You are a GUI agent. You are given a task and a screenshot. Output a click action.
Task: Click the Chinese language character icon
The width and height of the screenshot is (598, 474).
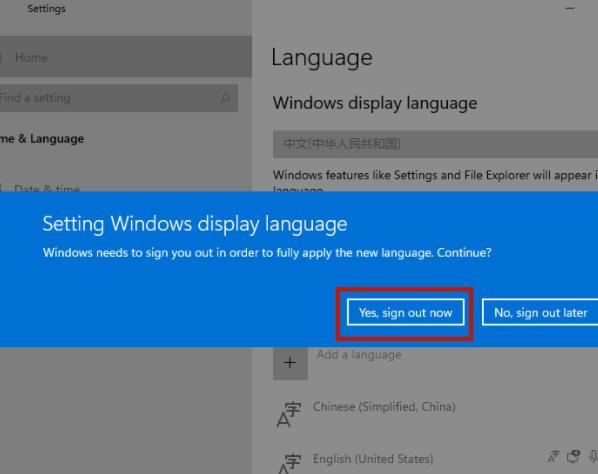pyautogui.click(x=288, y=414)
